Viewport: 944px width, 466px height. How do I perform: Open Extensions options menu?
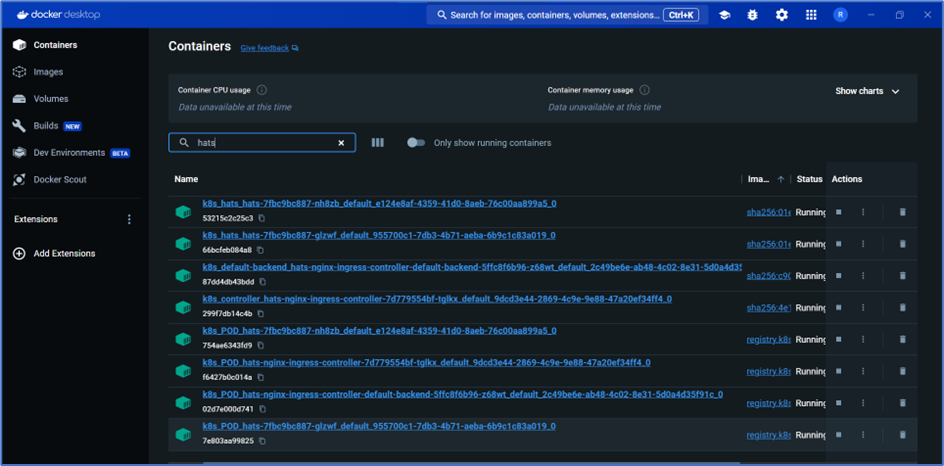tap(129, 219)
